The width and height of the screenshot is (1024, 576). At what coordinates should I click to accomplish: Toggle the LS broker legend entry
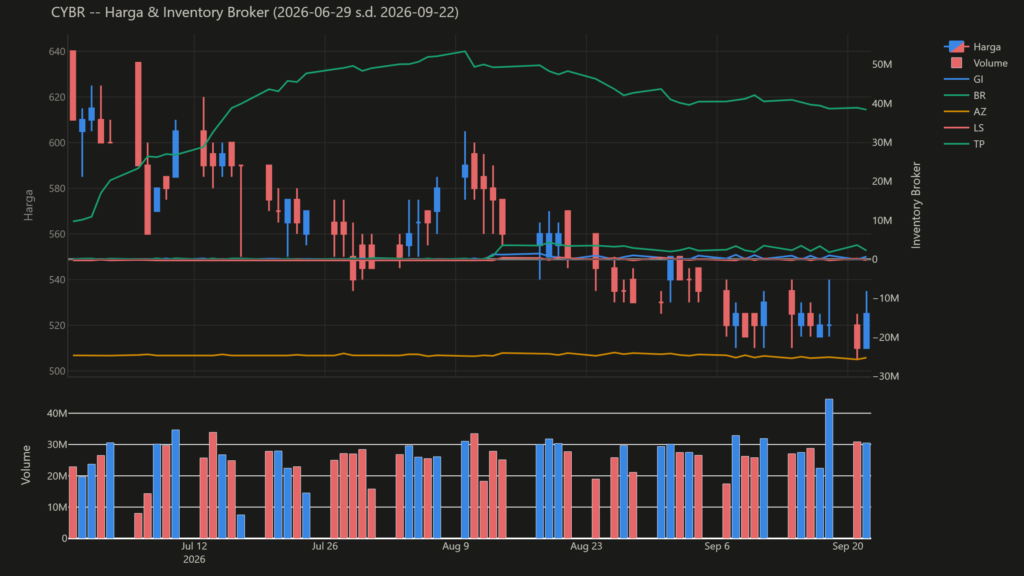coord(964,128)
